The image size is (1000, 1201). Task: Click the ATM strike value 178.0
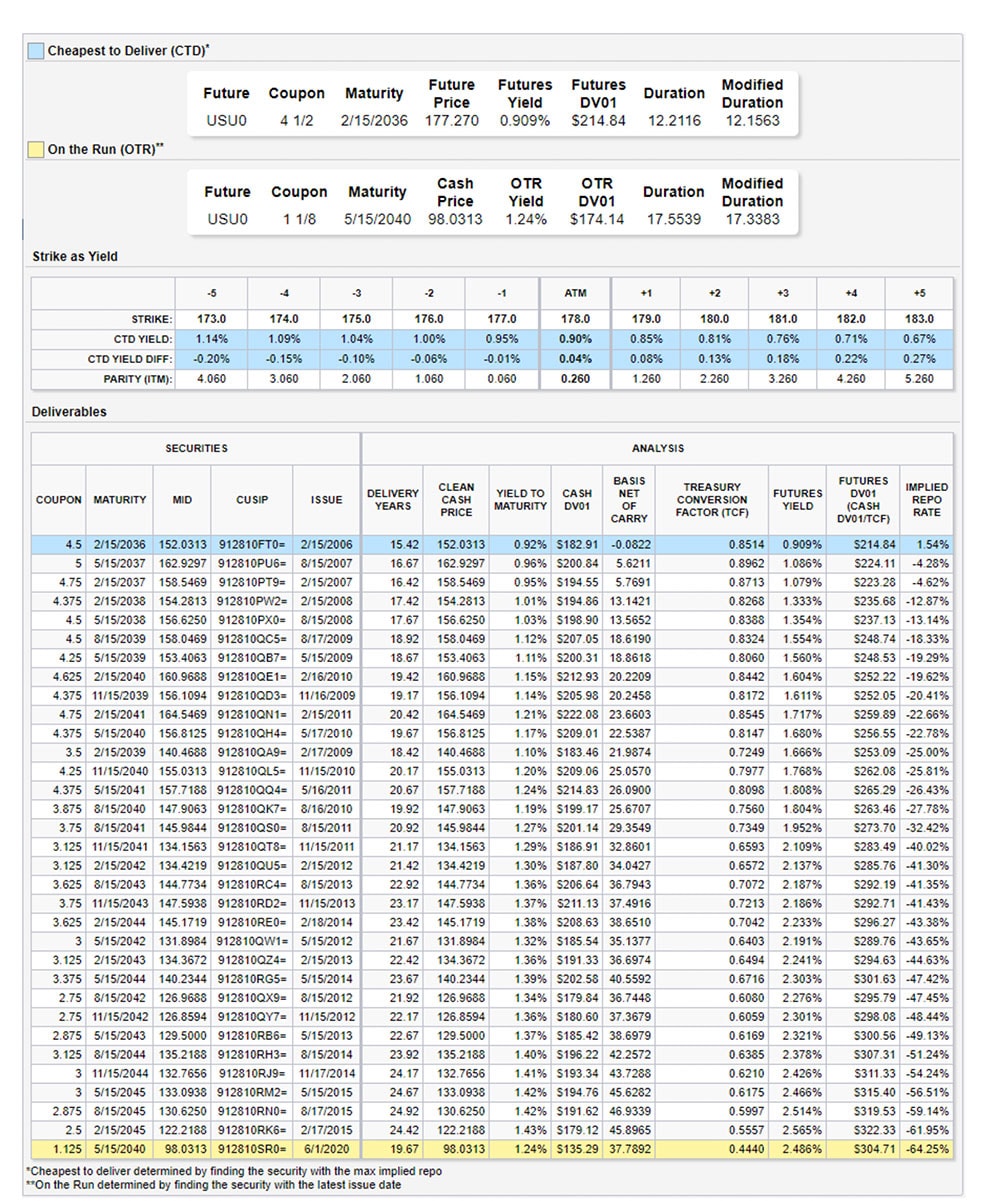coord(575,319)
